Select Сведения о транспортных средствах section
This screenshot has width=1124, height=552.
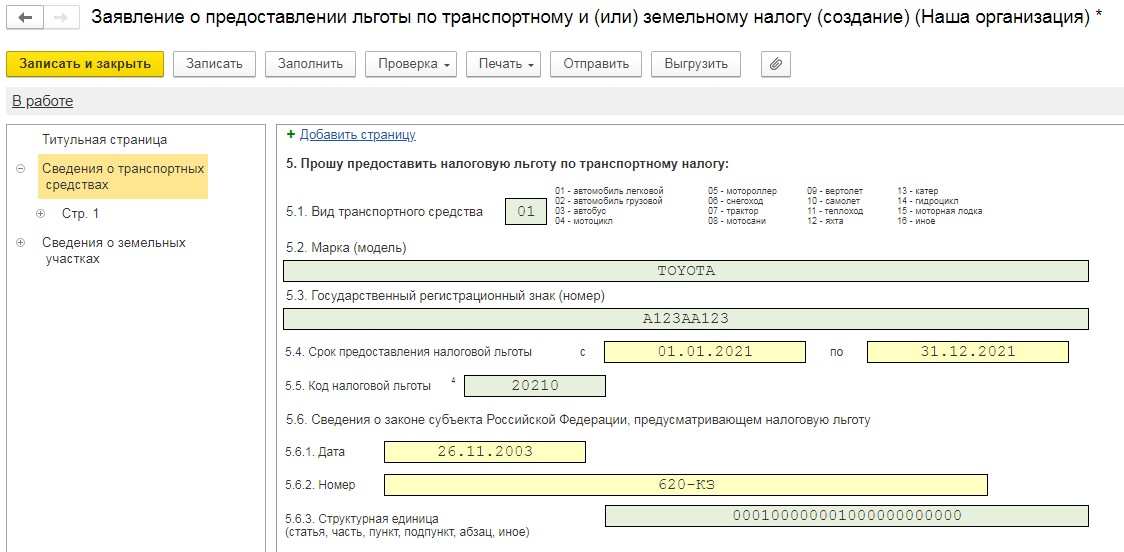click(123, 176)
